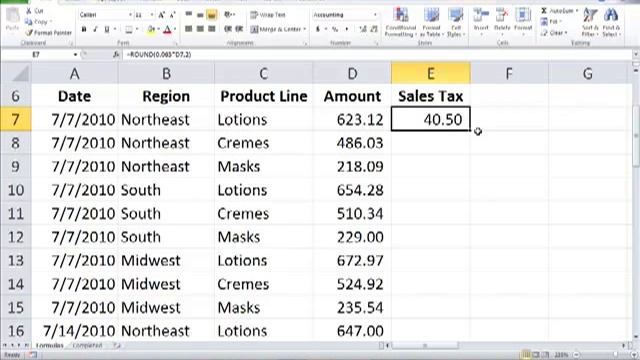
Task: Click Delete cells button
Action: tap(502, 21)
